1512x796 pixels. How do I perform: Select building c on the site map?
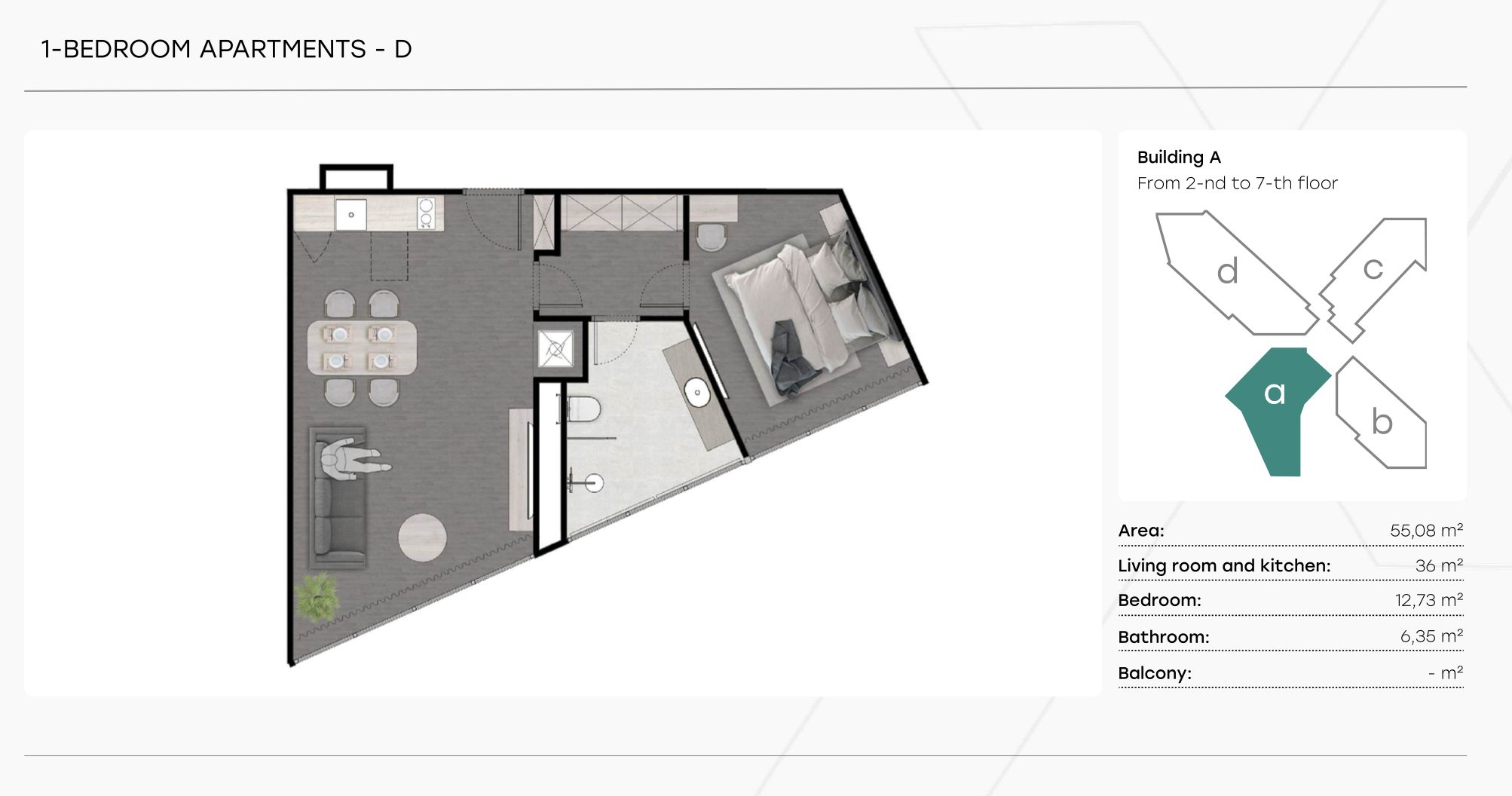pos(1374,271)
